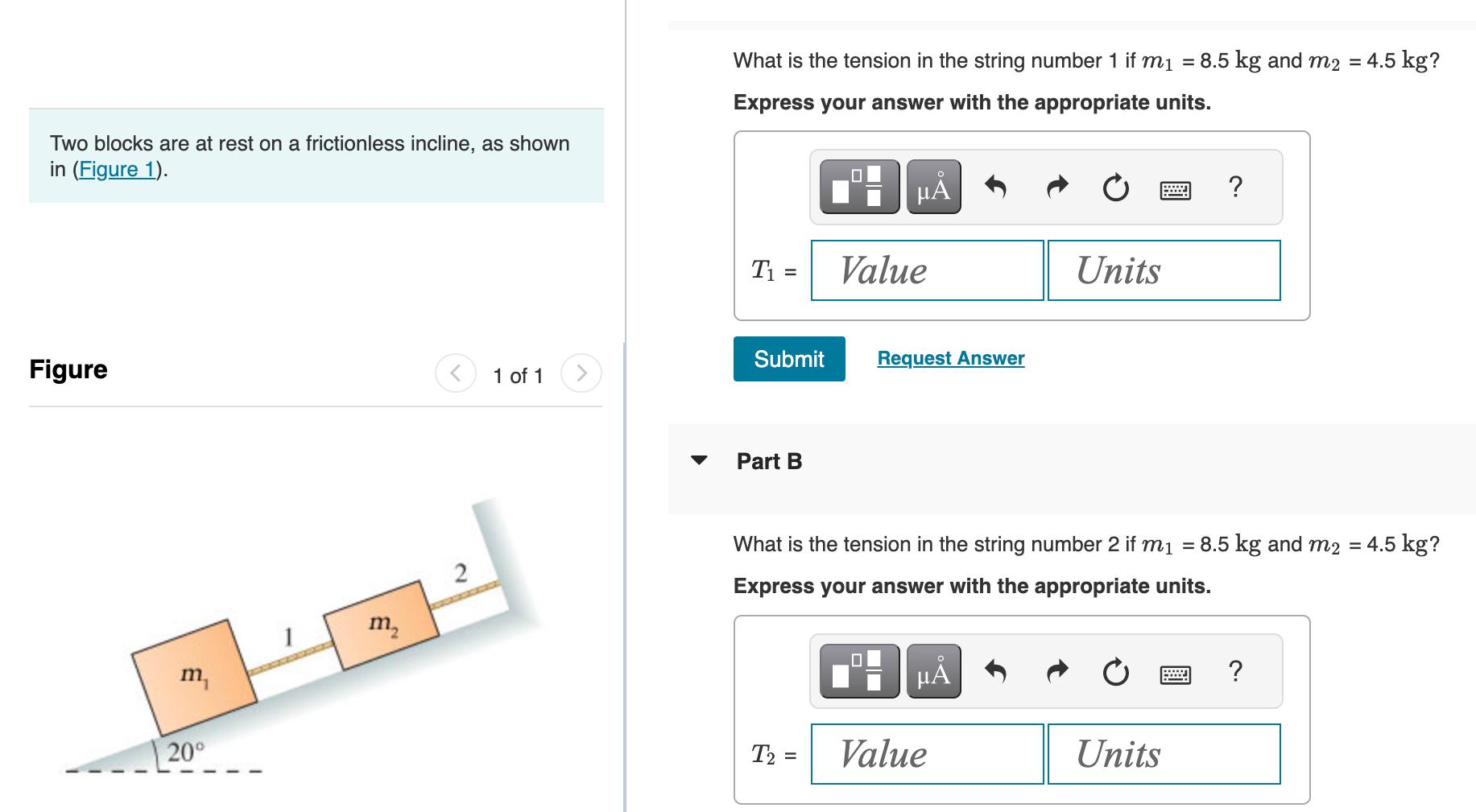Click the previous figure arrow
Viewport: 1476px width, 812px height.
pyautogui.click(x=454, y=373)
